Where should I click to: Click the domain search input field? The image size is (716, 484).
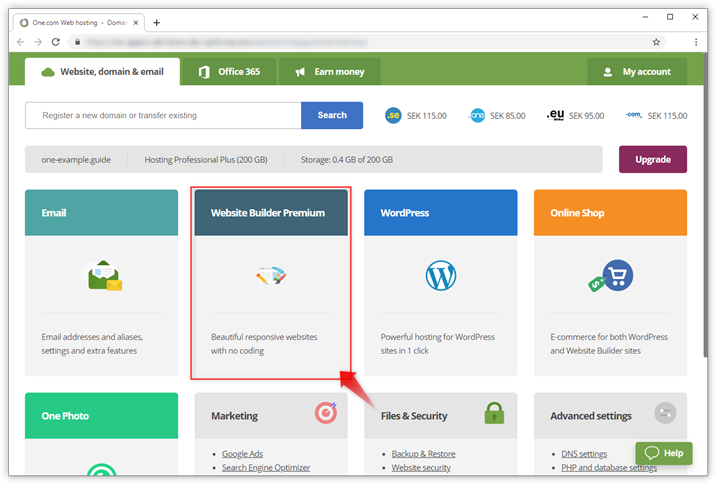pyautogui.click(x=163, y=115)
